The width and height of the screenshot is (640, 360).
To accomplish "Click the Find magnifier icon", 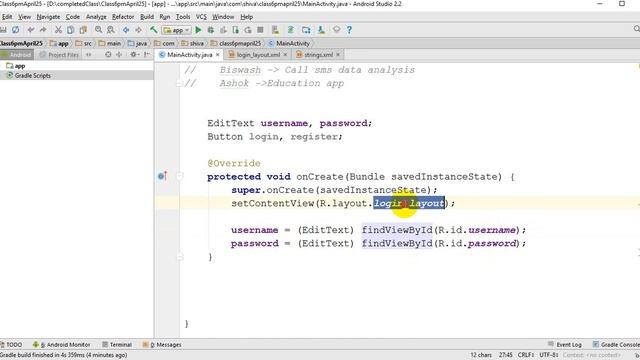I will 98,30.
